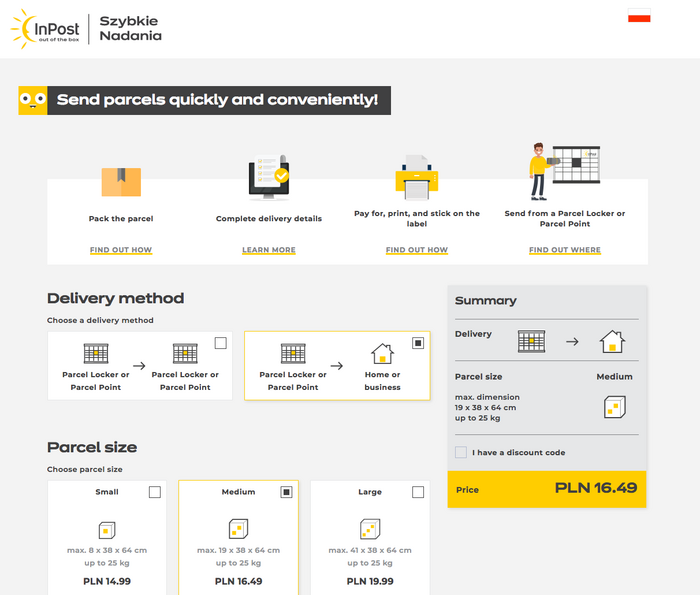Viewport: 700px width, 595px height.
Task: Click the house icon in Summary delivery row
Action: point(612,341)
